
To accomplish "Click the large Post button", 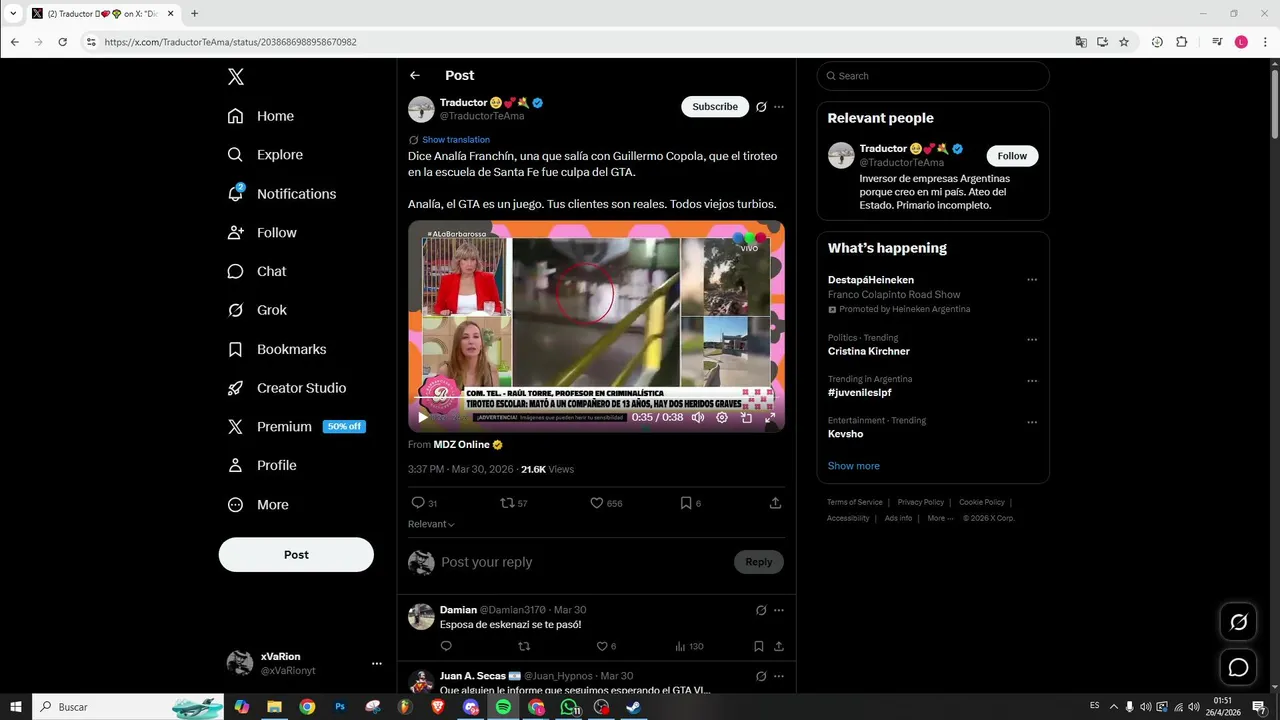I will click(x=296, y=555).
